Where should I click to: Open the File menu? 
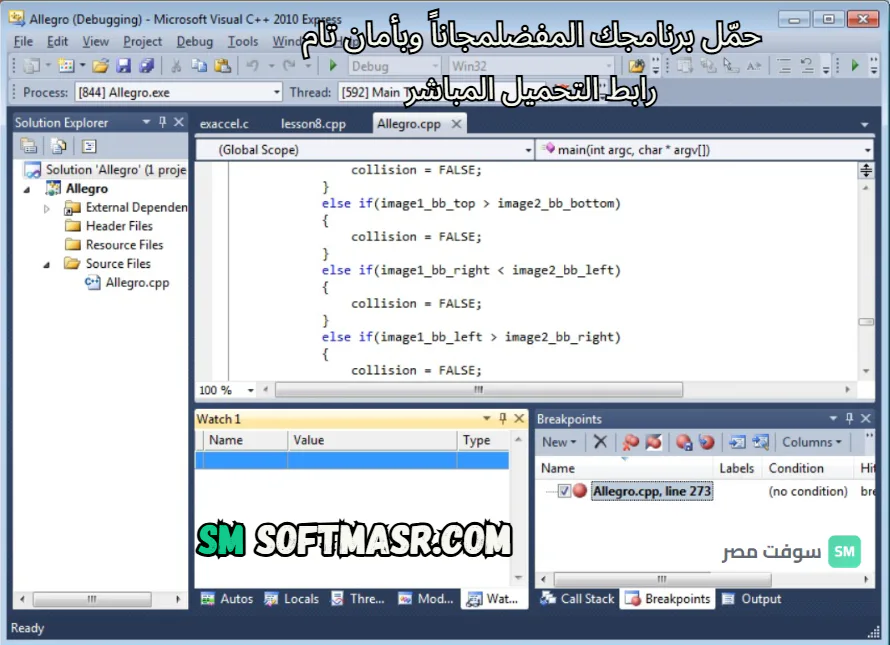click(23, 41)
